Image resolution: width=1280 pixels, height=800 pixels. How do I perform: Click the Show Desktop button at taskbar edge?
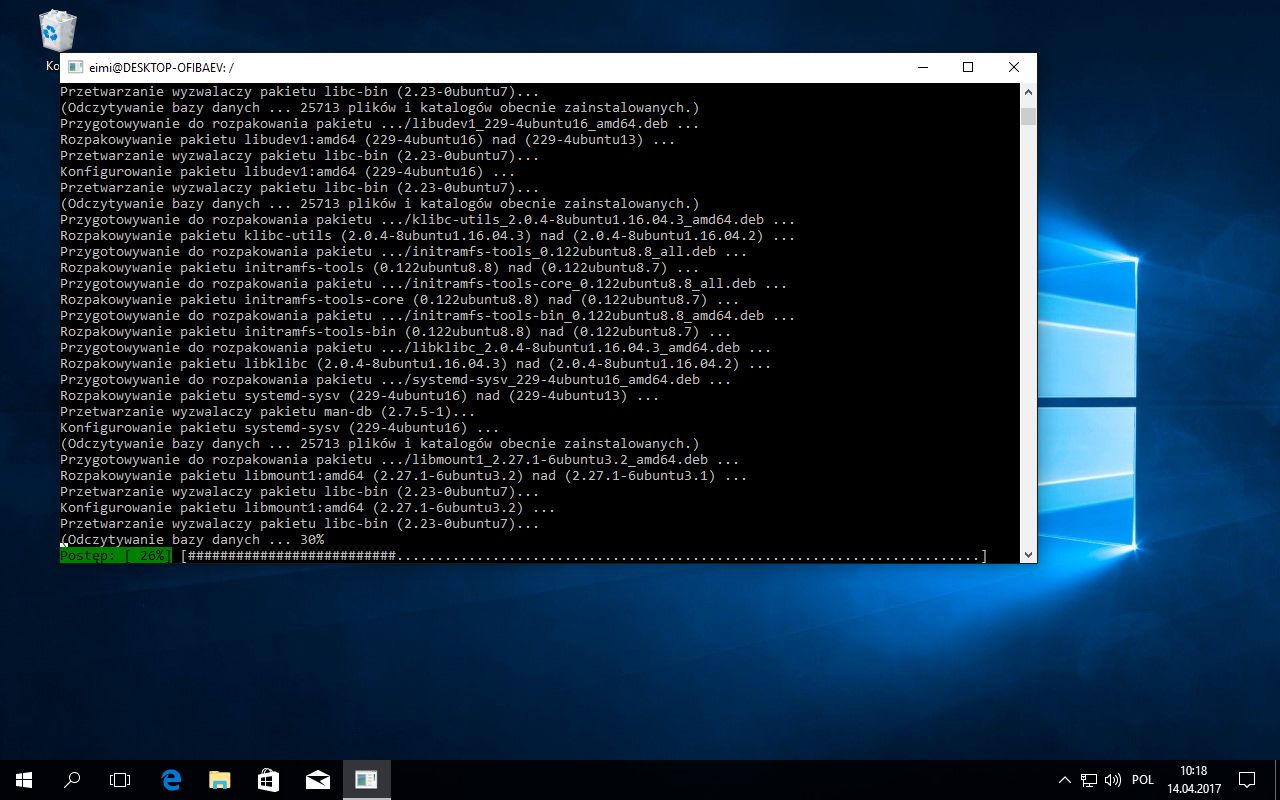pos(1277,779)
